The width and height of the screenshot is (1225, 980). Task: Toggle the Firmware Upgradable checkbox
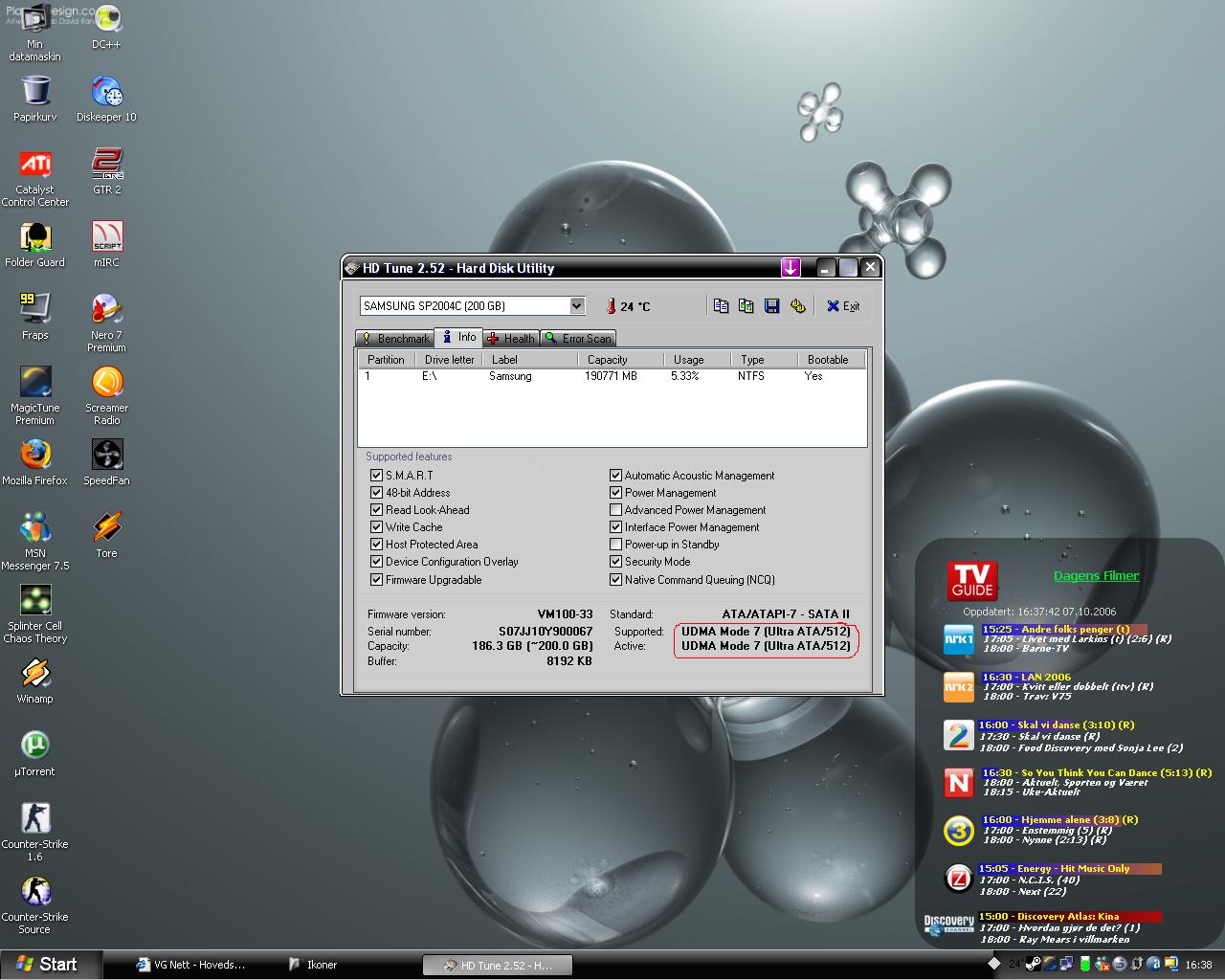376,579
